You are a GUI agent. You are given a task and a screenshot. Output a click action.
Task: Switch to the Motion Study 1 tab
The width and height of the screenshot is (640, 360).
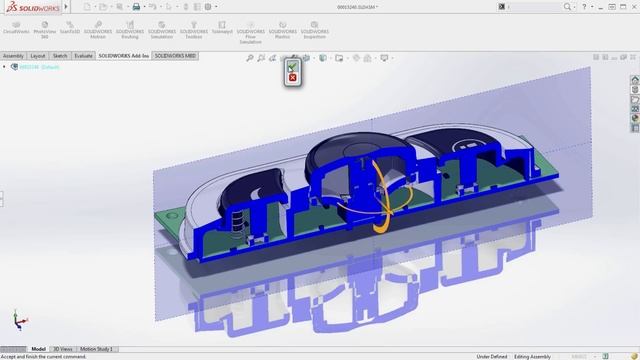point(96,349)
